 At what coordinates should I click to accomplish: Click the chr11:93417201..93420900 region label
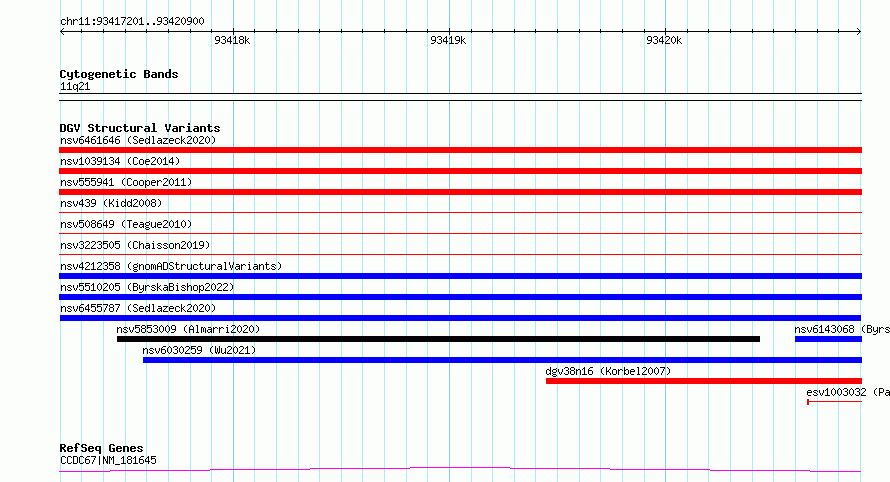132,22
